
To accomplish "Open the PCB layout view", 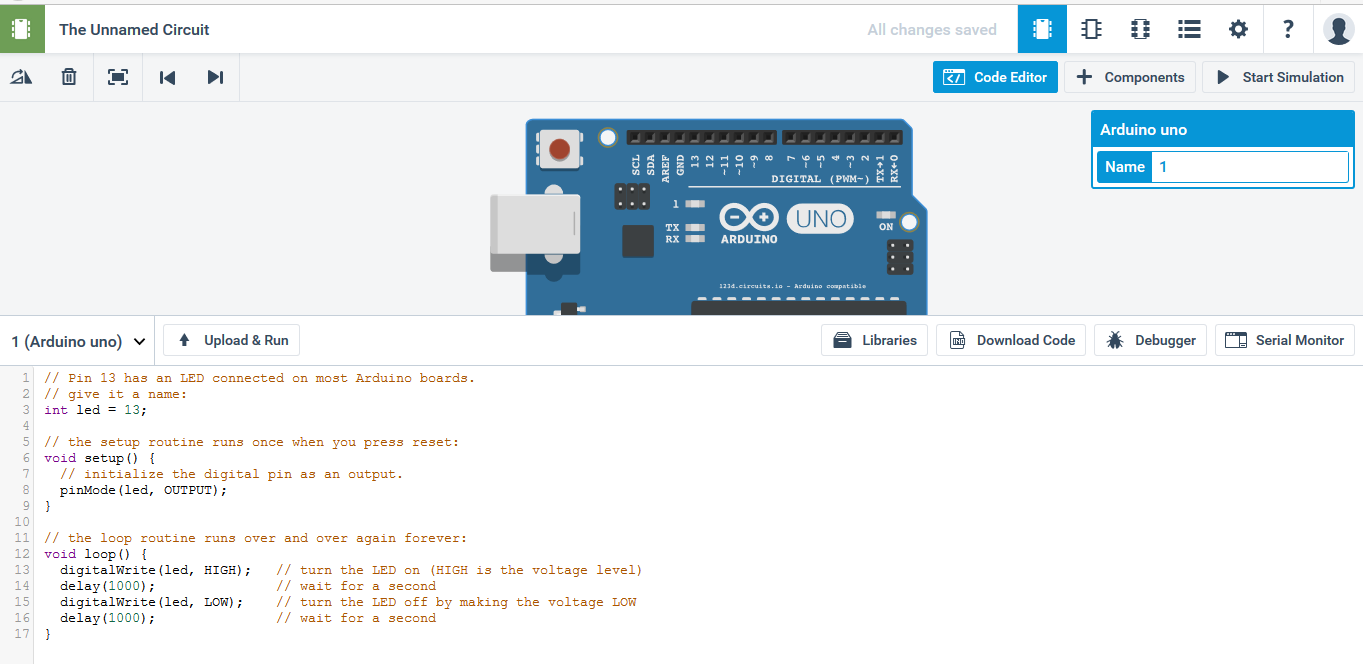I will coord(1139,29).
